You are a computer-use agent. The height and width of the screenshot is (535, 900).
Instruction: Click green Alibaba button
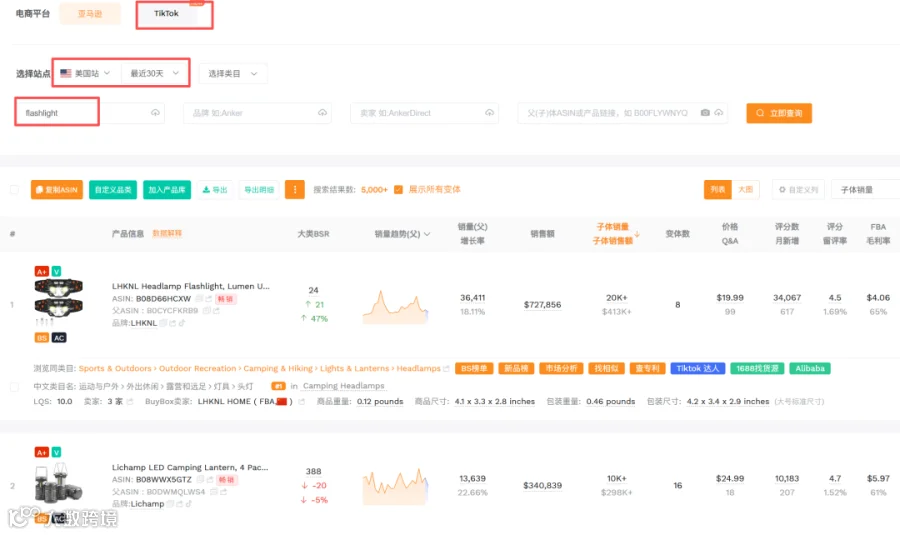(x=810, y=369)
